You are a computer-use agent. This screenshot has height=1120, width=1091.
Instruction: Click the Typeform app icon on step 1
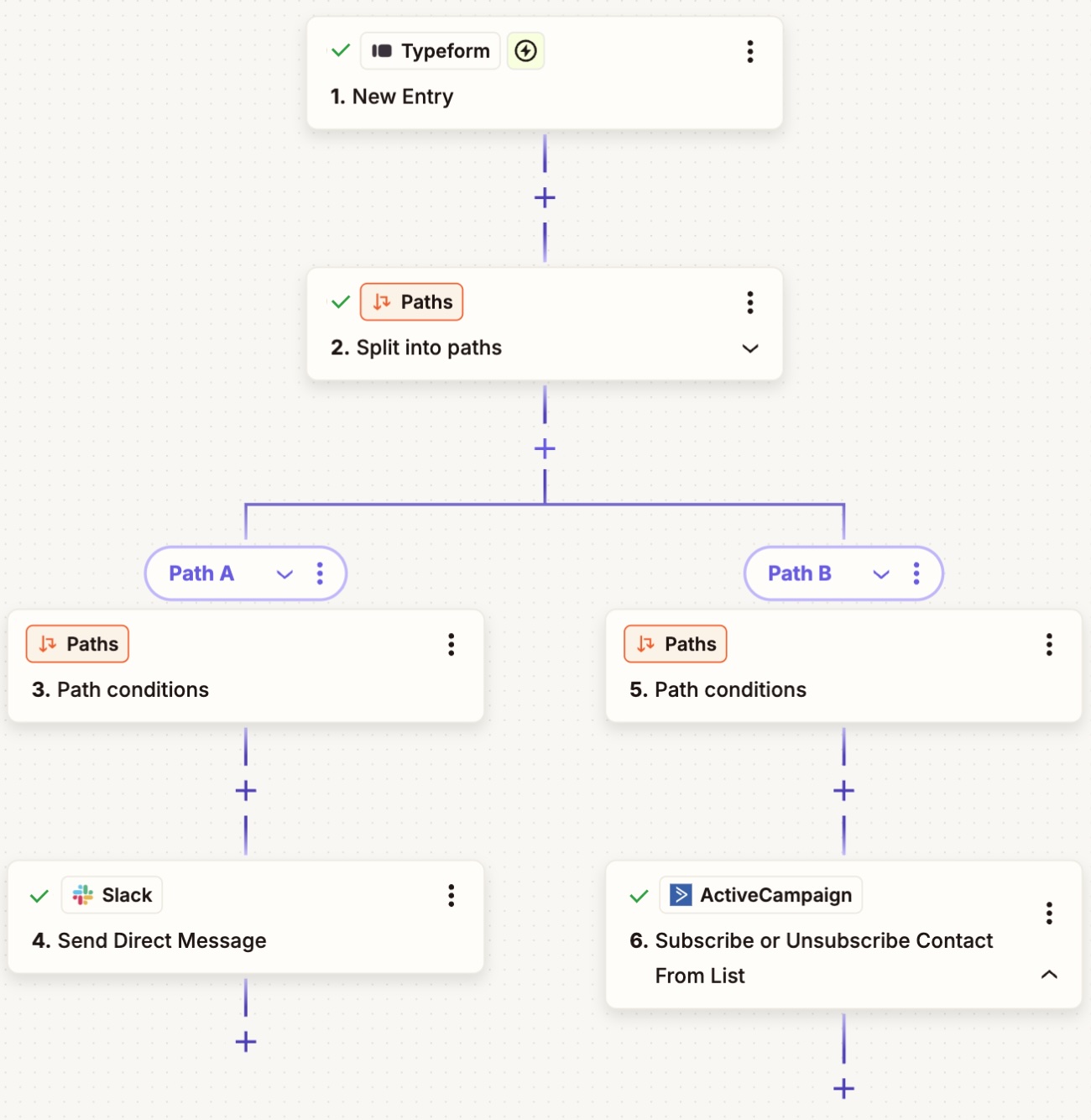tap(382, 50)
